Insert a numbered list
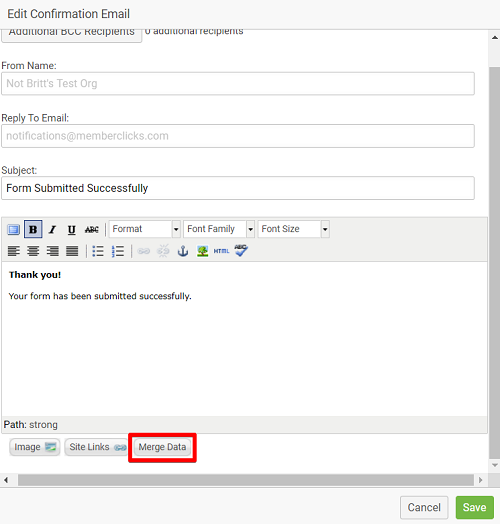The height and width of the screenshot is (524, 500). point(118,251)
